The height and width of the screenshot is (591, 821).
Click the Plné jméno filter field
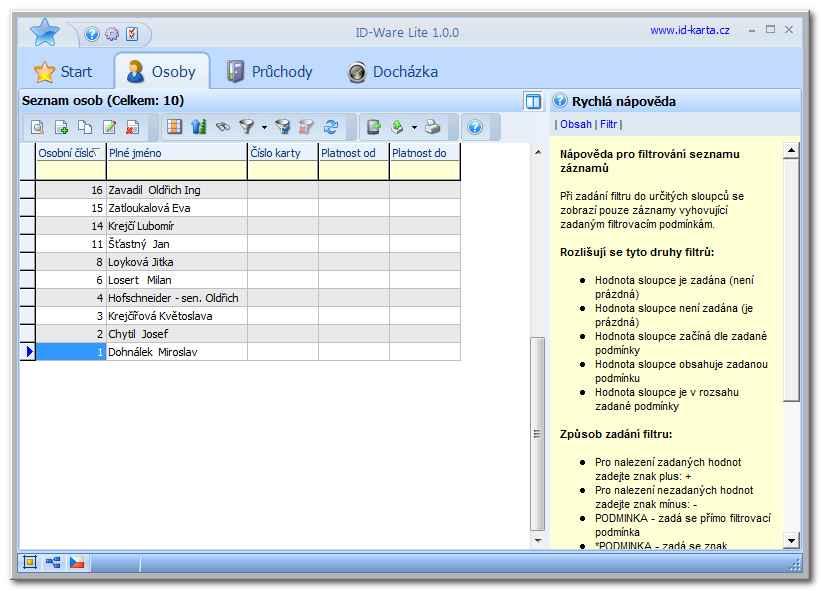coord(176,171)
